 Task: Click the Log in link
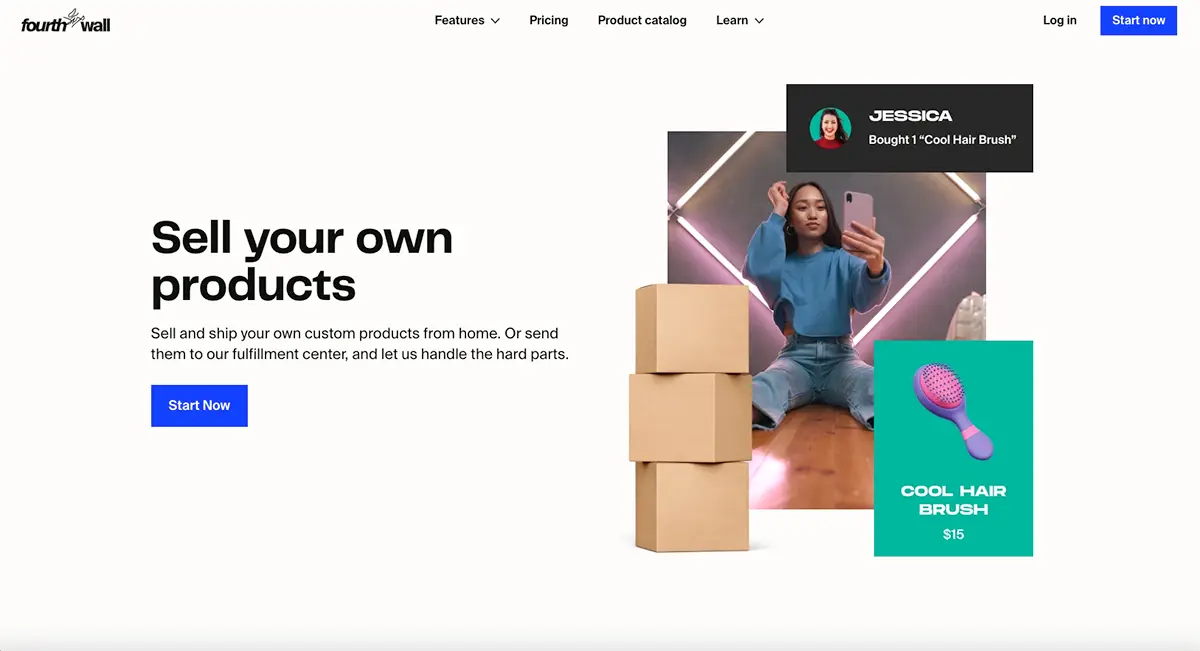(x=1060, y=20)
